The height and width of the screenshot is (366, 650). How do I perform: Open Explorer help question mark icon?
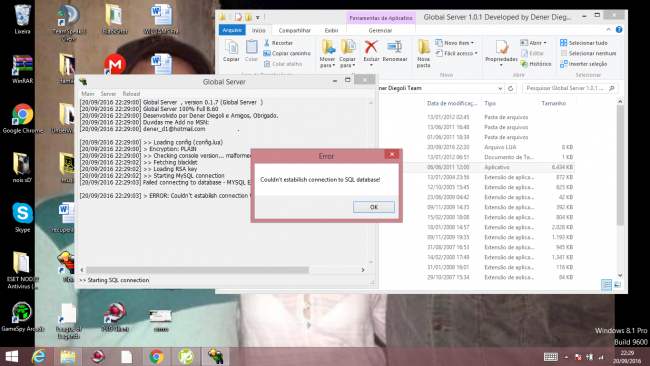click(619, 29)
